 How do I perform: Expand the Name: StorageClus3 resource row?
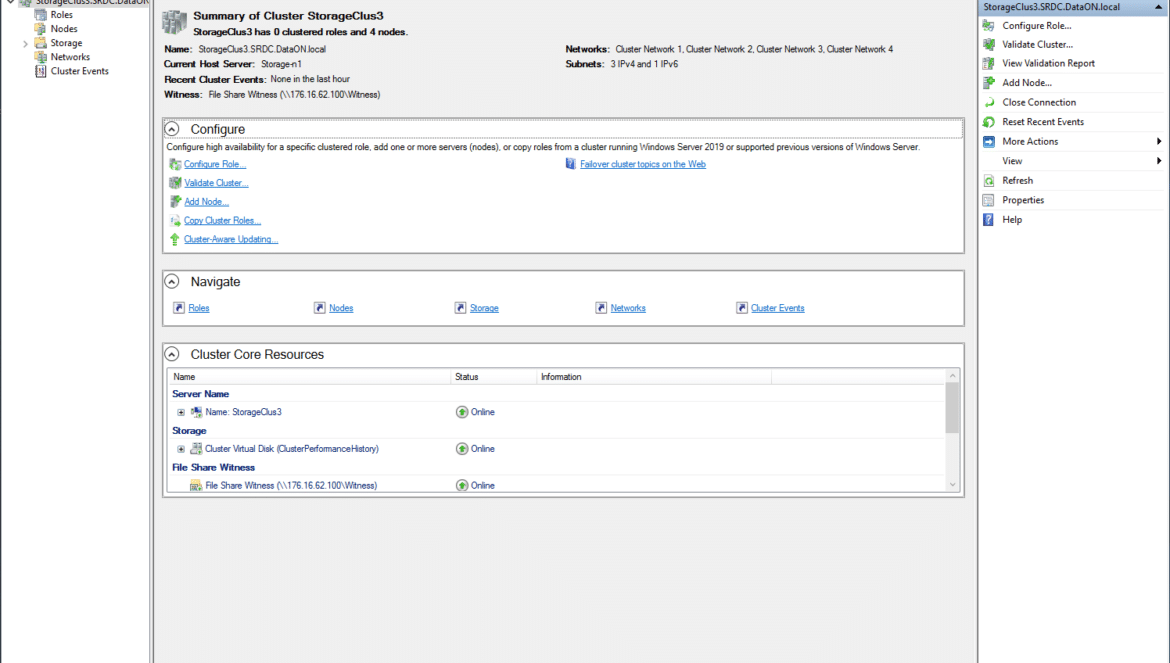coord(181,412)
